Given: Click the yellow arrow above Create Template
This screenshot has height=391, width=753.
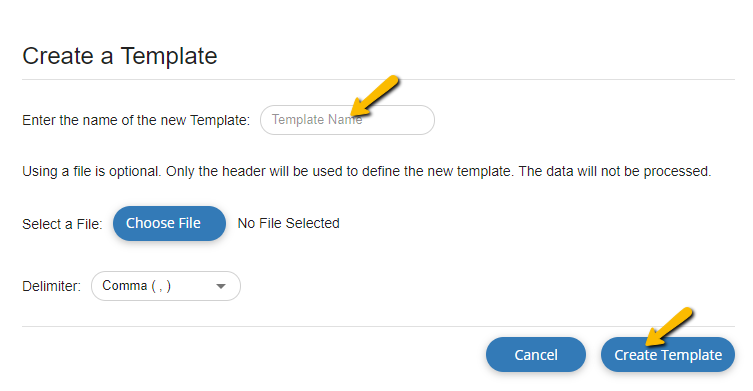Looking at the screenshot, I should tap(668, 327).
